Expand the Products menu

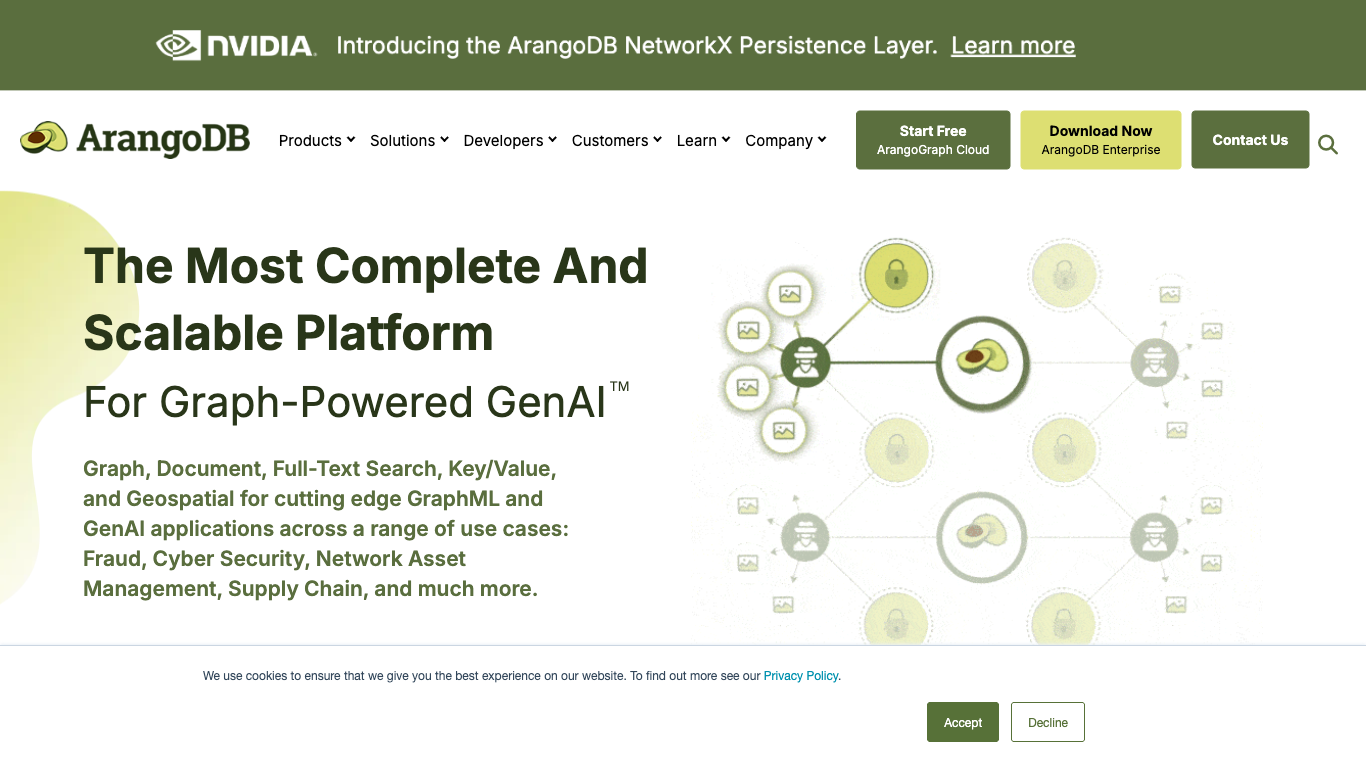(317, 141)
